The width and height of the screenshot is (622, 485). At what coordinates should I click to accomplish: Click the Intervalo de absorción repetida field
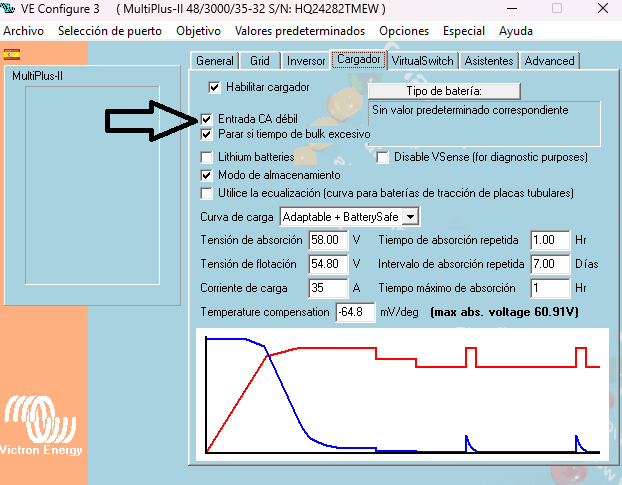550,264
